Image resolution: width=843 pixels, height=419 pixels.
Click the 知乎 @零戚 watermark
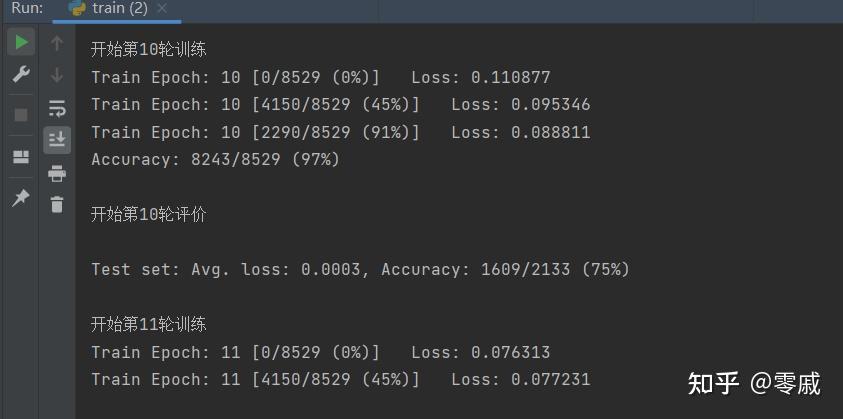(754, 384)
